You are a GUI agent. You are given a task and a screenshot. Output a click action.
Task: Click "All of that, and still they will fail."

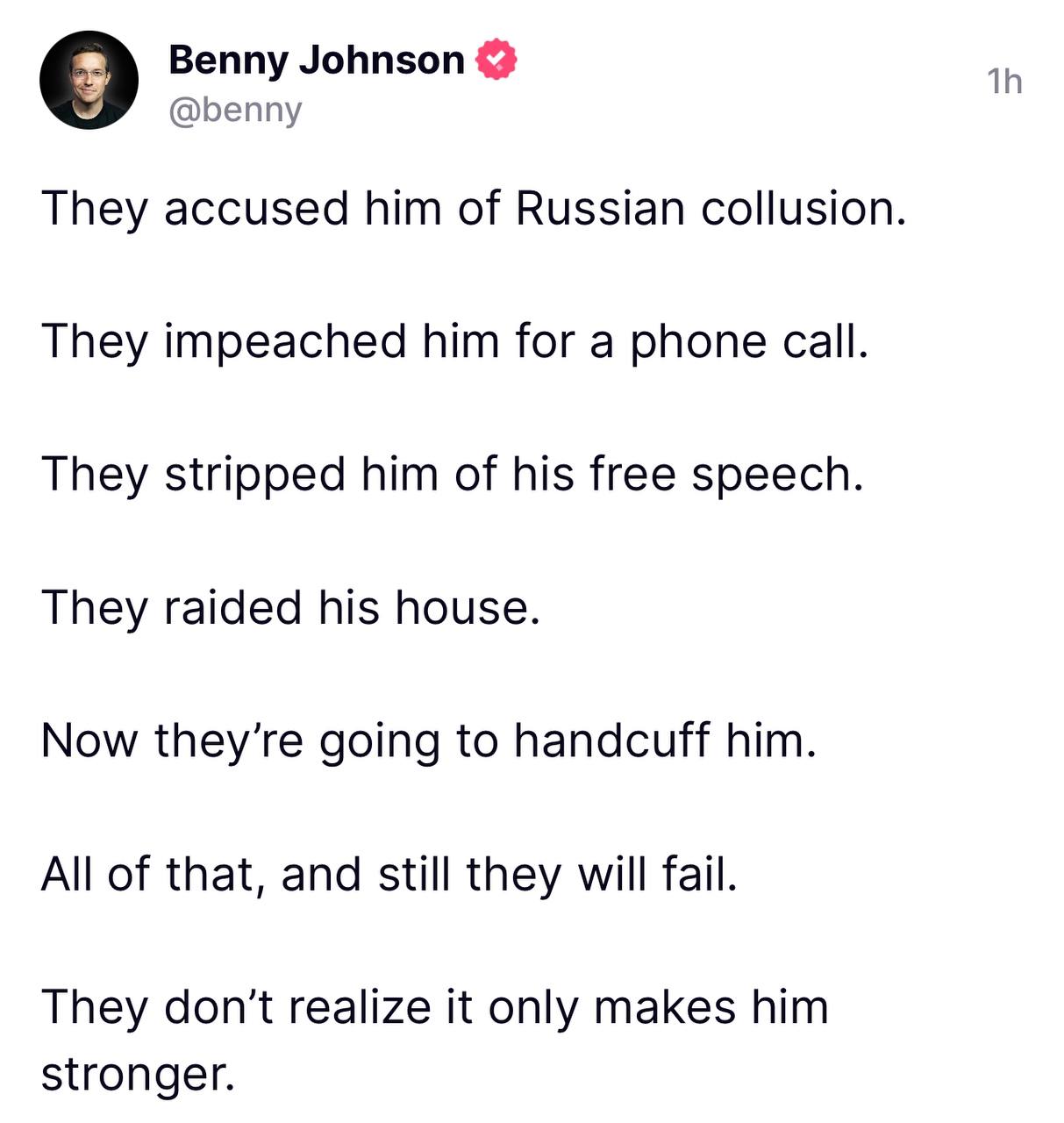(x=389, y=874)
